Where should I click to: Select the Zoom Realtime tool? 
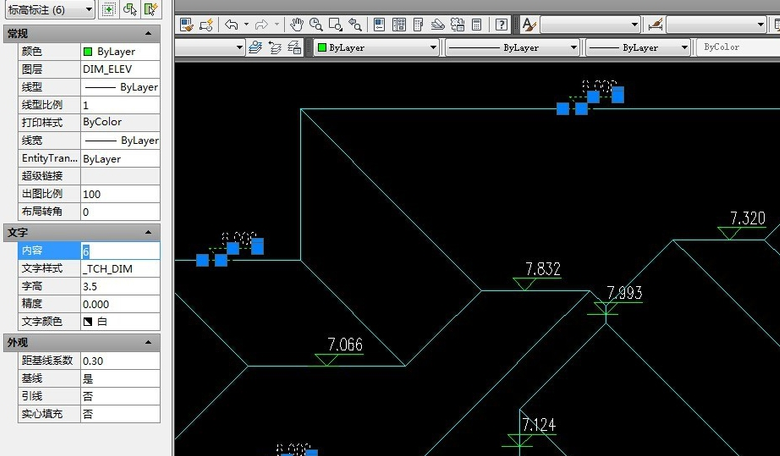316,24
